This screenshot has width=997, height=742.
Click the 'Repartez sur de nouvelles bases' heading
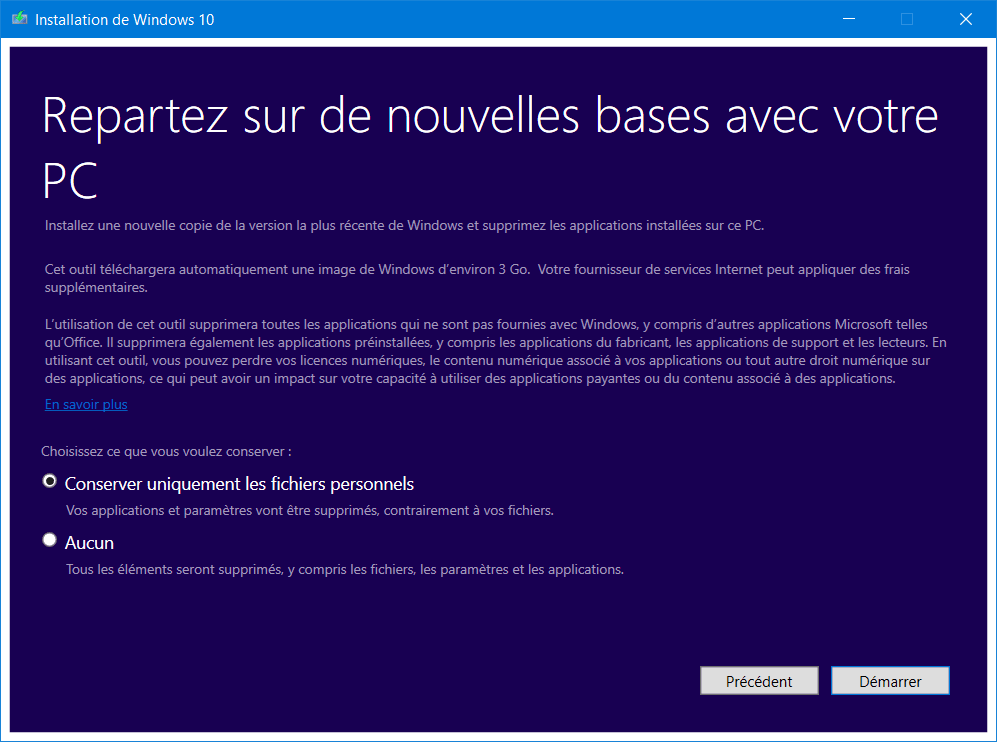click(x=490, y=148)
